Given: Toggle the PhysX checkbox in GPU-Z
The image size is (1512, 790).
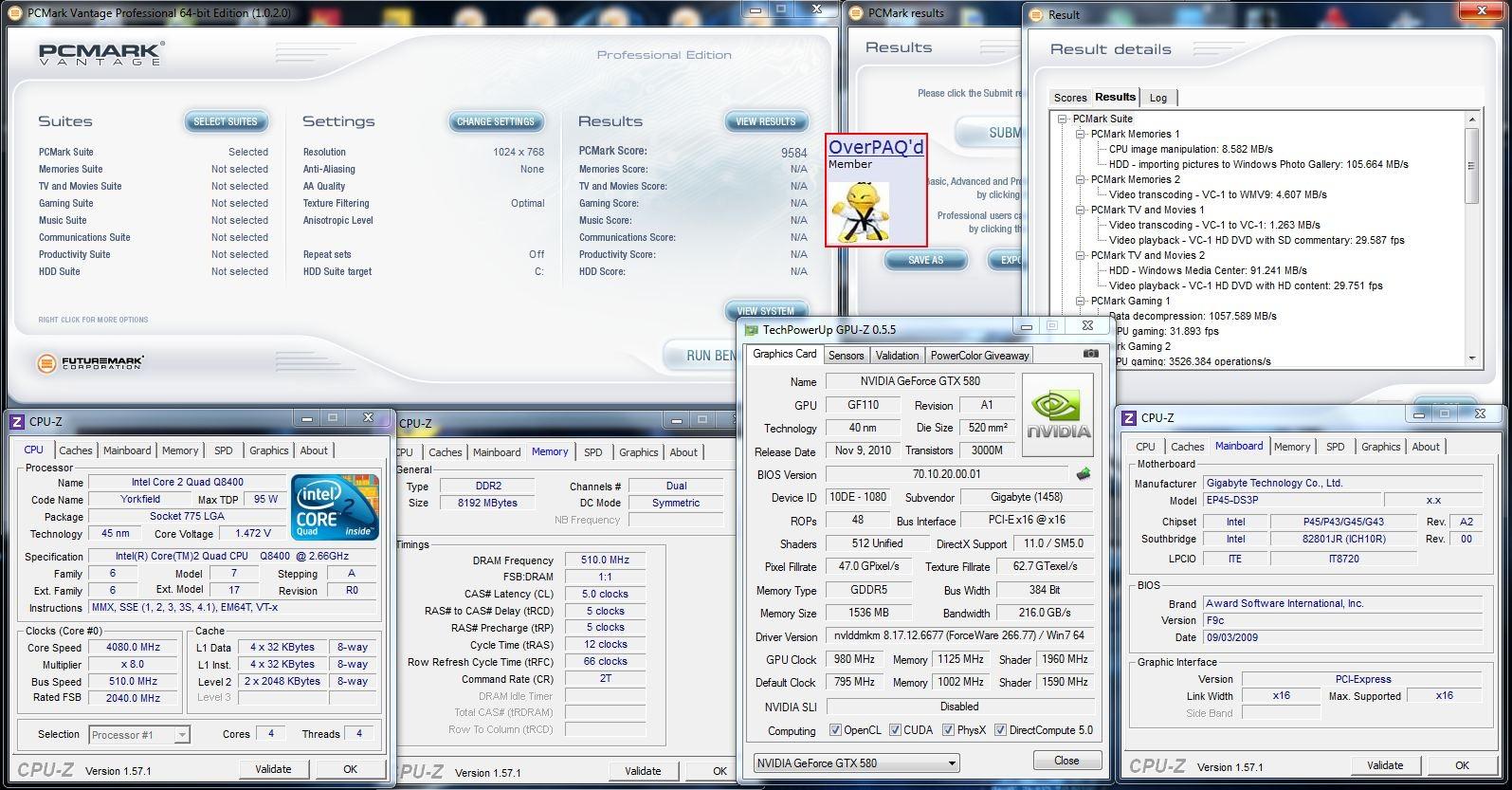Looking at the screenshot, I should (948, 730).
